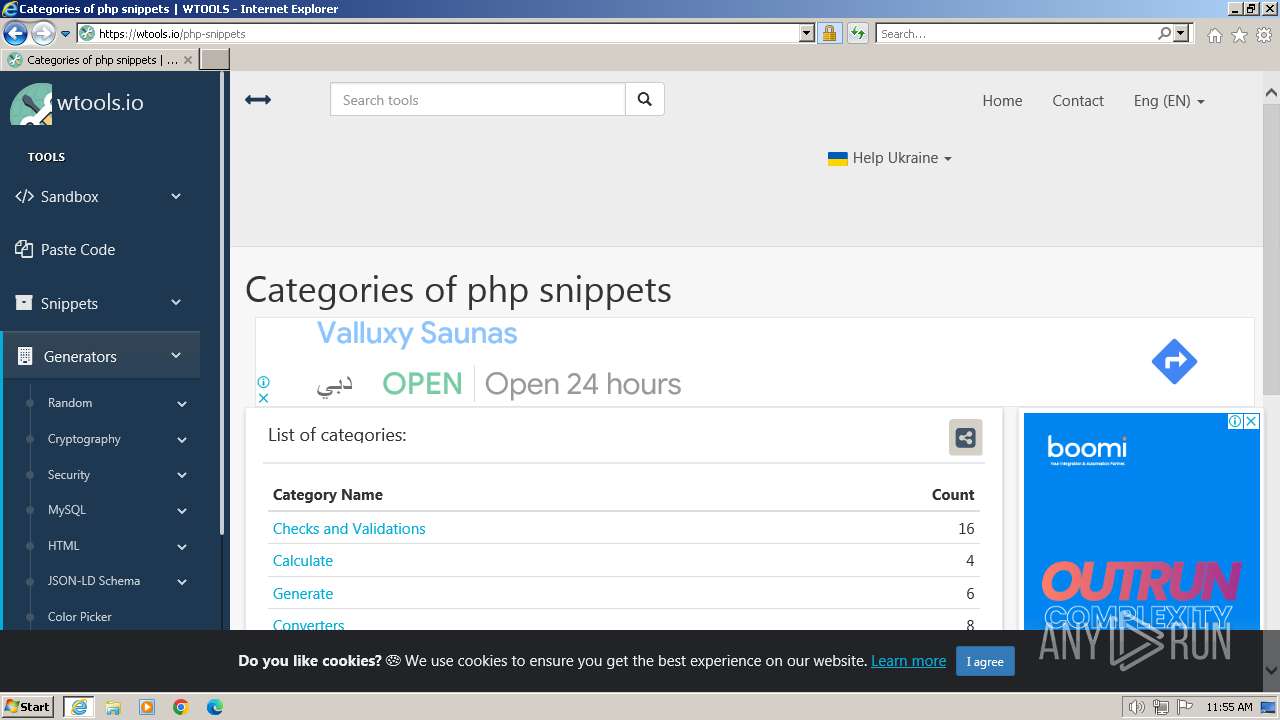Click the Internet Explorer taskbar icon
The image size is (1280, 720).
(79, 707)
